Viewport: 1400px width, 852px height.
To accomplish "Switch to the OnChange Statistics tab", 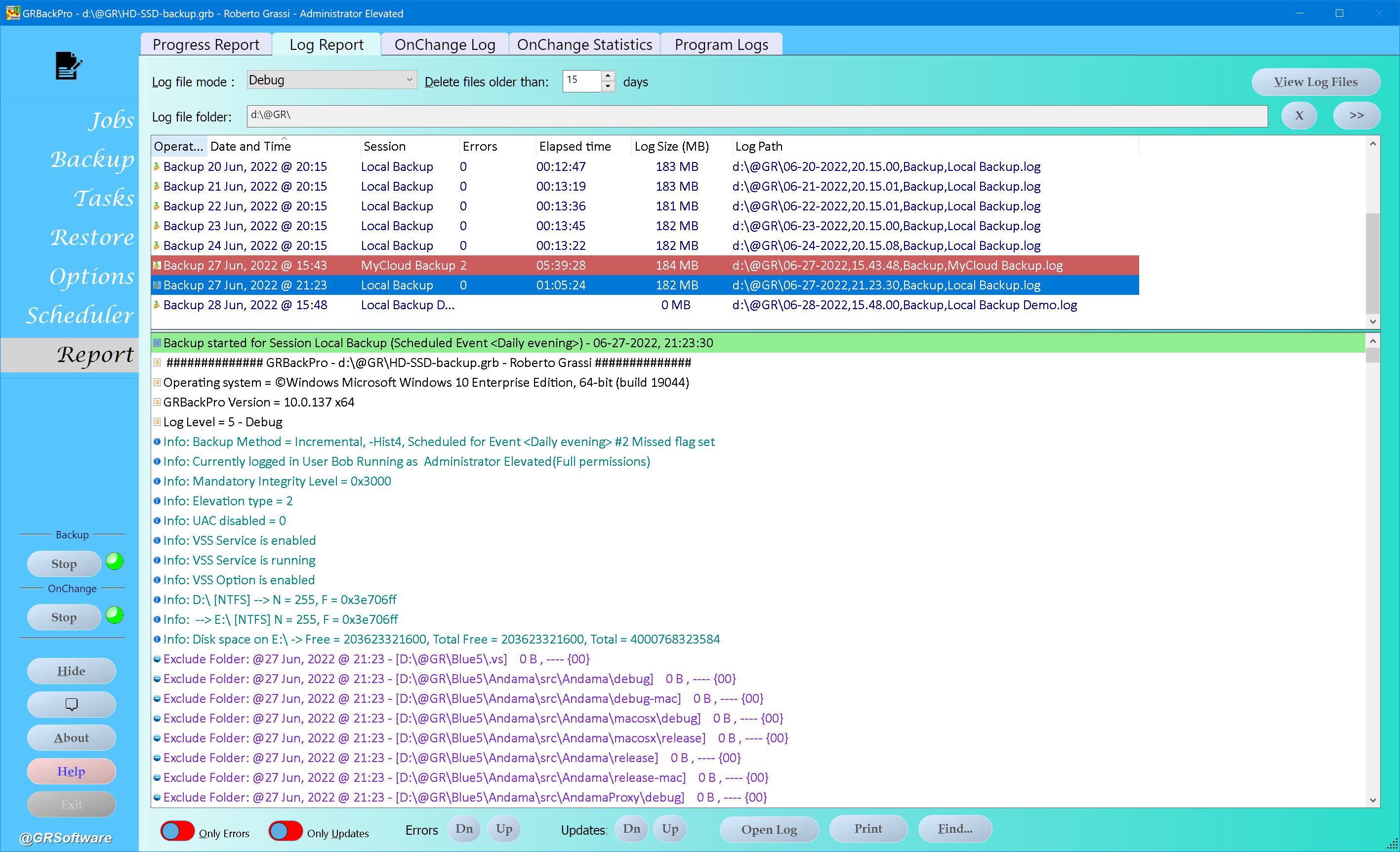I will [x=584, y=44].
